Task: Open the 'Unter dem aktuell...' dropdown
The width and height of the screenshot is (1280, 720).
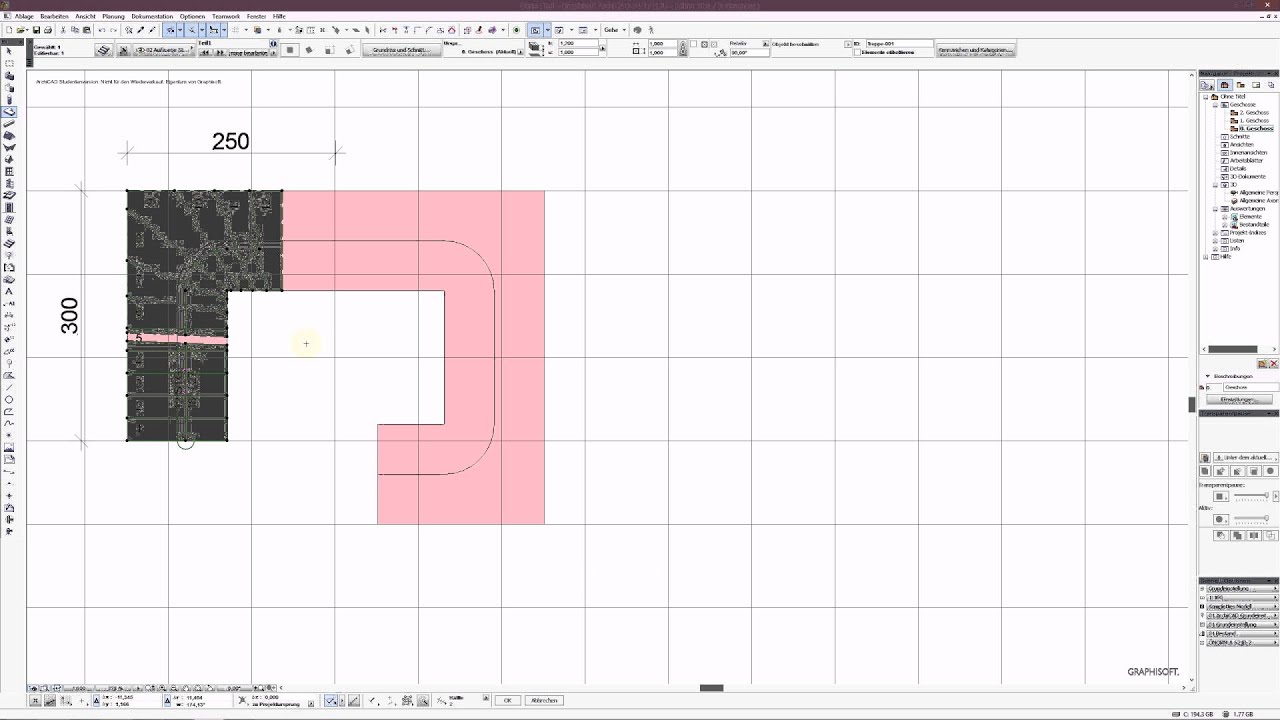Action: point(1247,457)
